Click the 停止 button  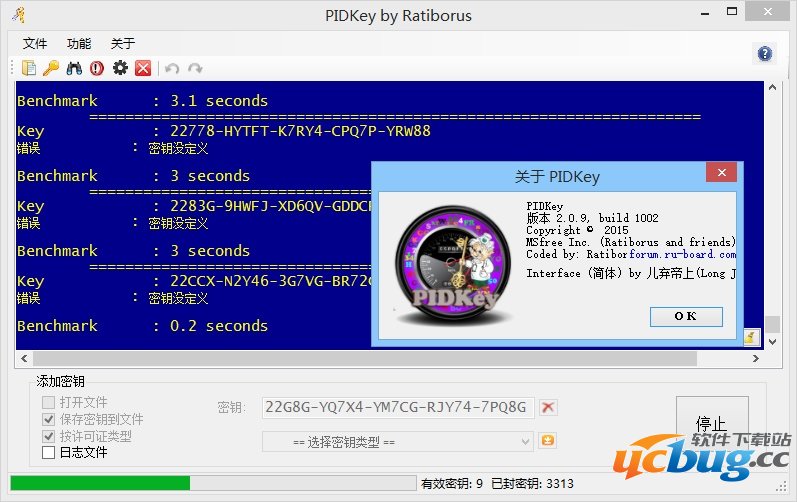712,423
